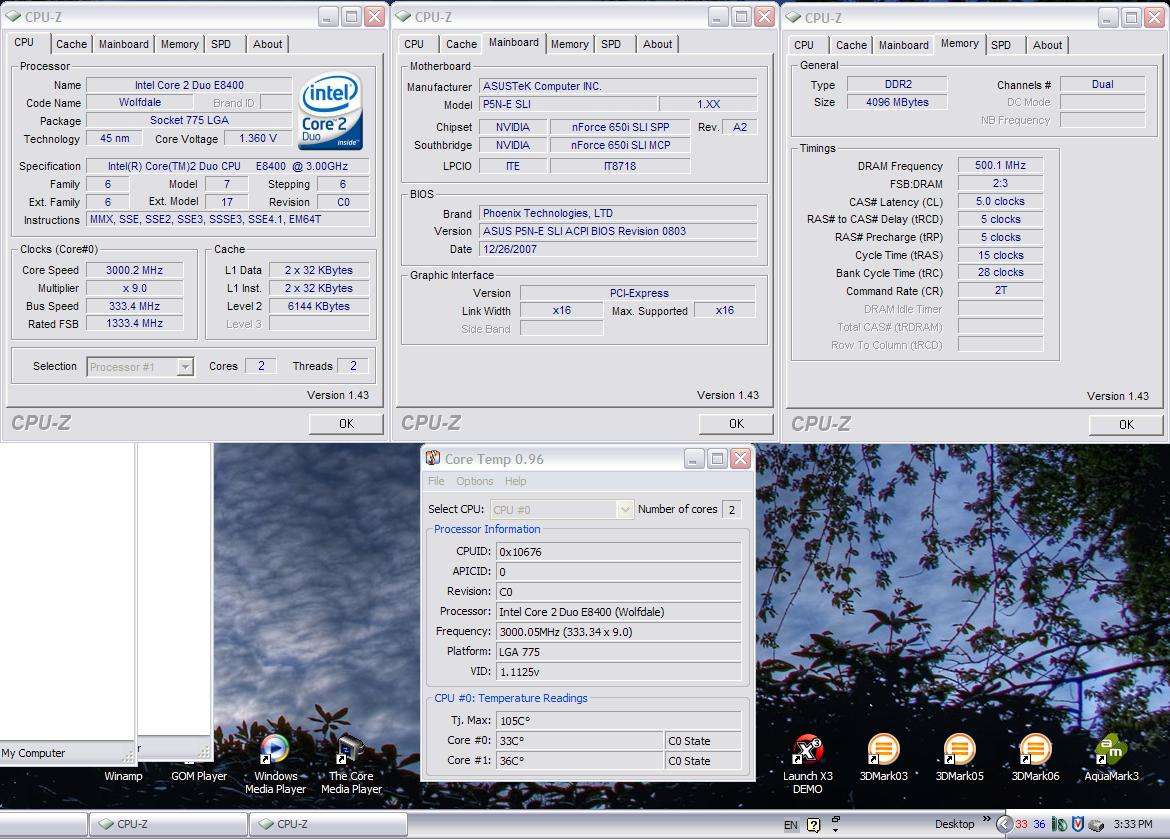The image size is (1170, 840).
Task: Open the Launch X3 DEMO shortcut
Action: [x=807, y=765]
